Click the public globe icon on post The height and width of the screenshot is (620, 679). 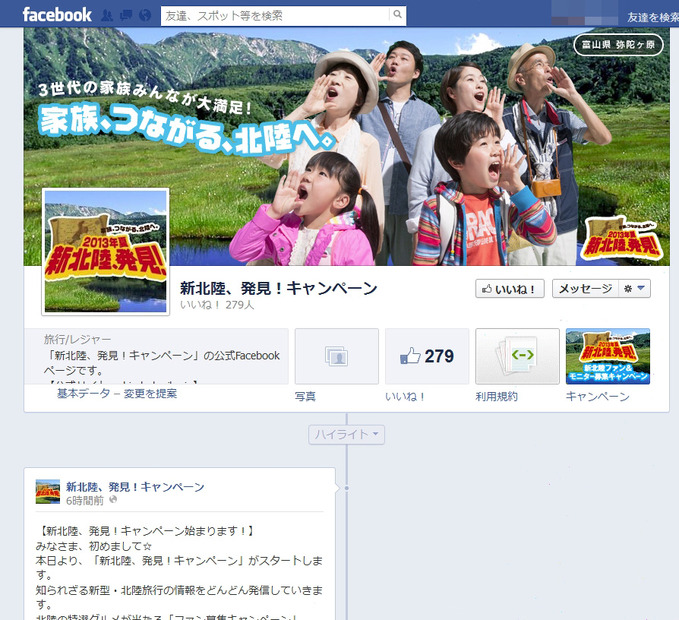113,500
